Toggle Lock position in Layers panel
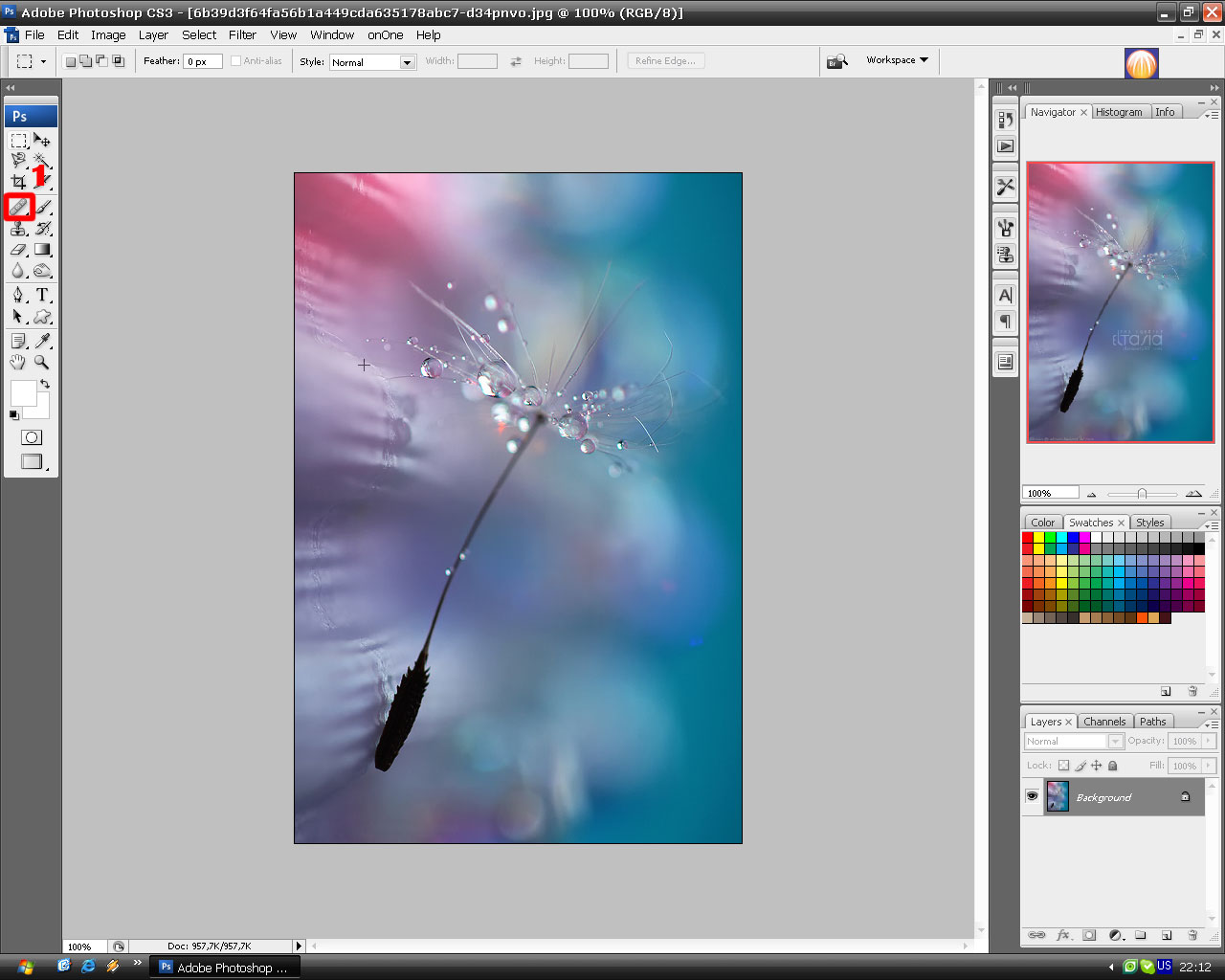The height and width of the screenshot is (980, 1225). click(1097, 766)
